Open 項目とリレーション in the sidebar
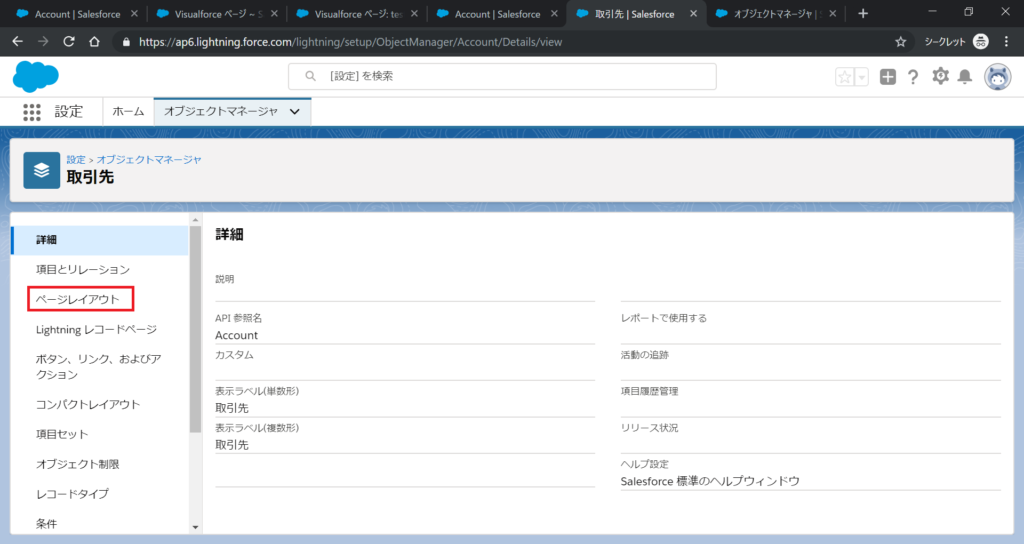This screenshot has width=1024, height=544. [83, 269]
